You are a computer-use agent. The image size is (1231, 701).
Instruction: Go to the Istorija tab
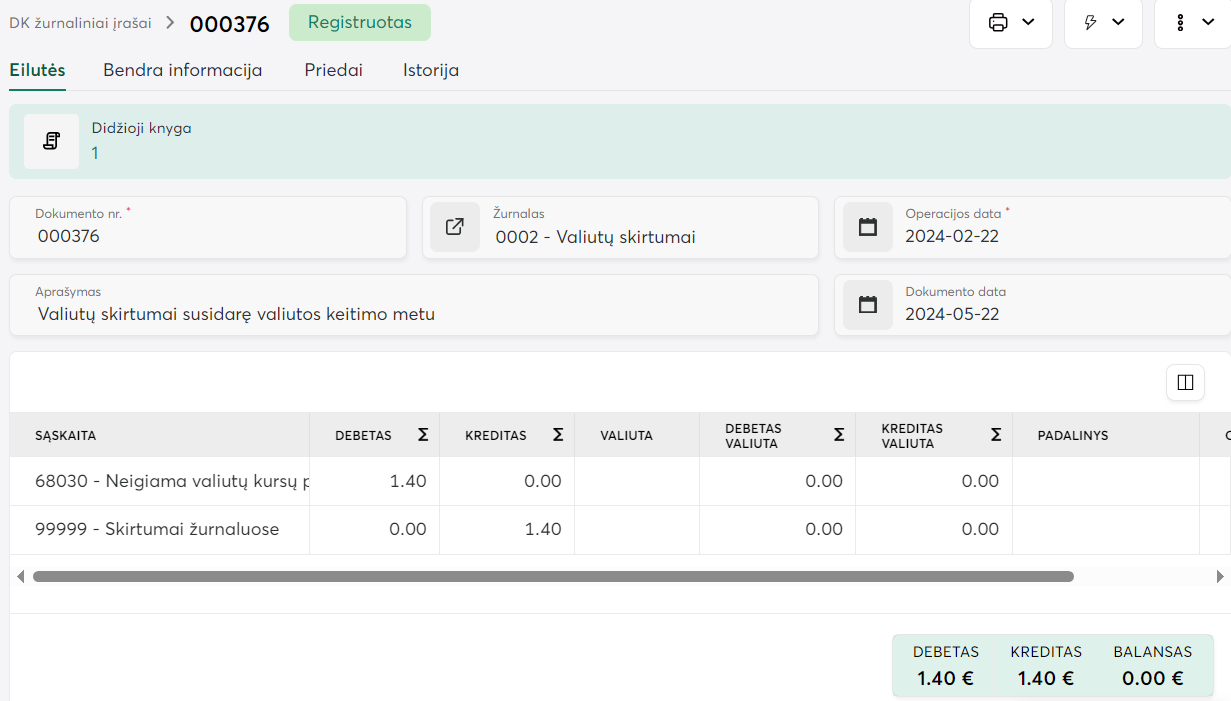431,70
